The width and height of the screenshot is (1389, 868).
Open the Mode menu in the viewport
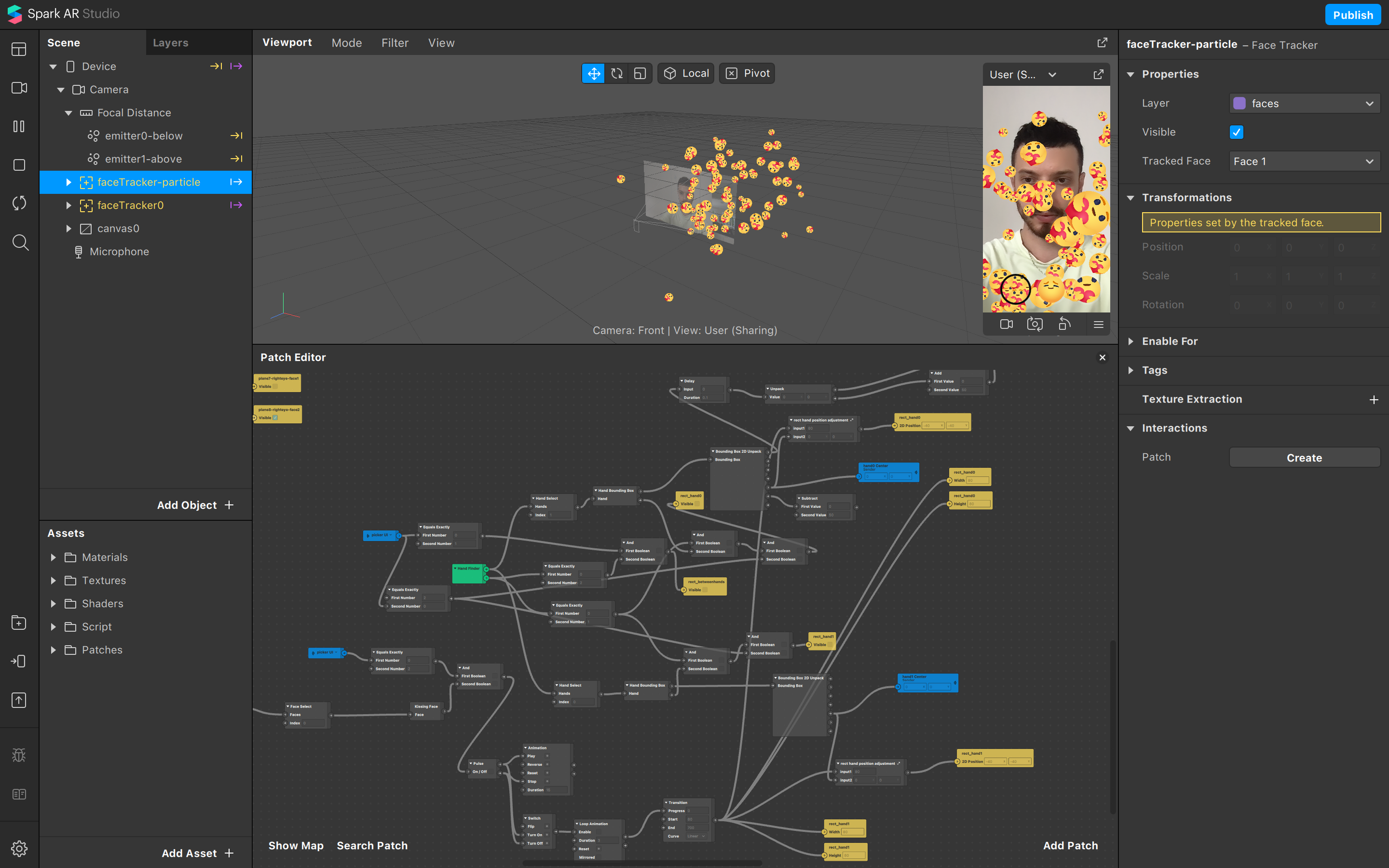click(x=347, y=43)
